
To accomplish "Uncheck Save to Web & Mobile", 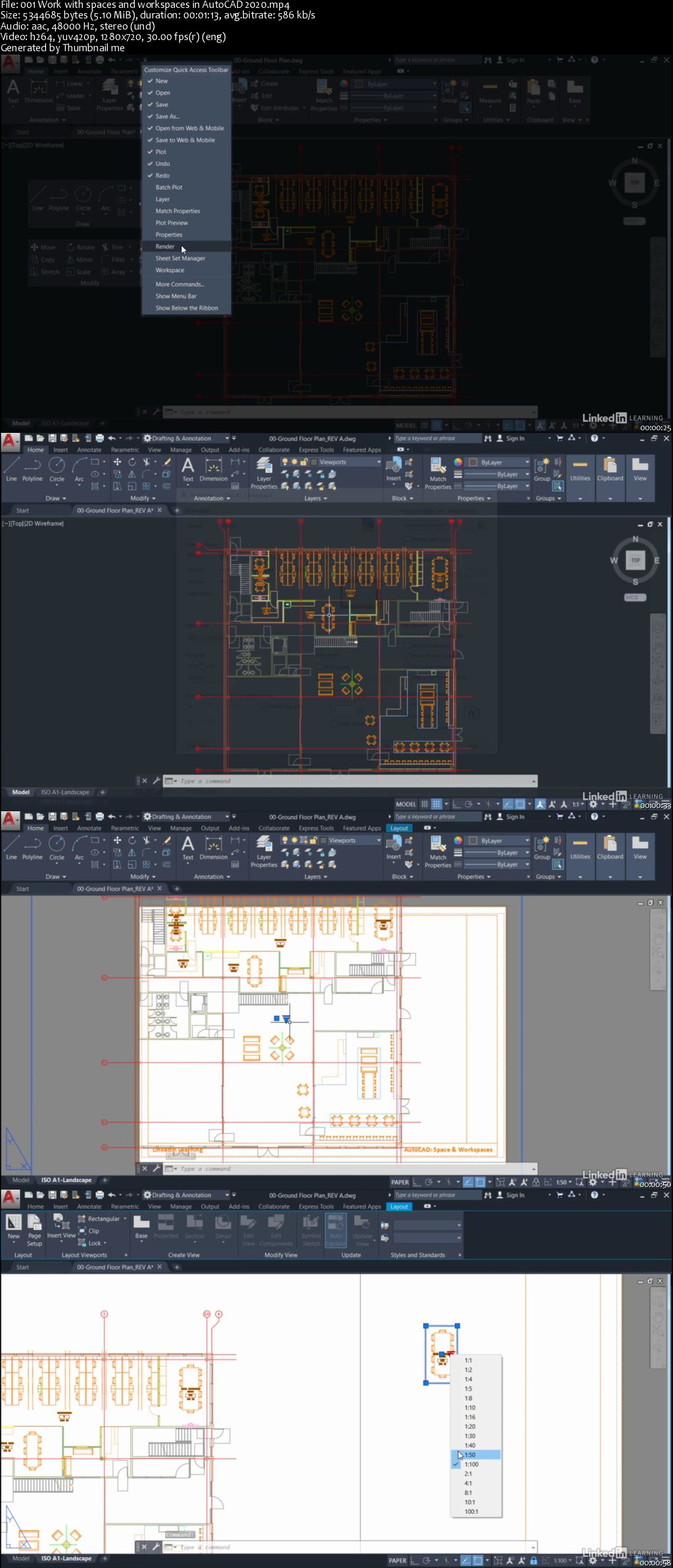I will click(x=185, y=140).
